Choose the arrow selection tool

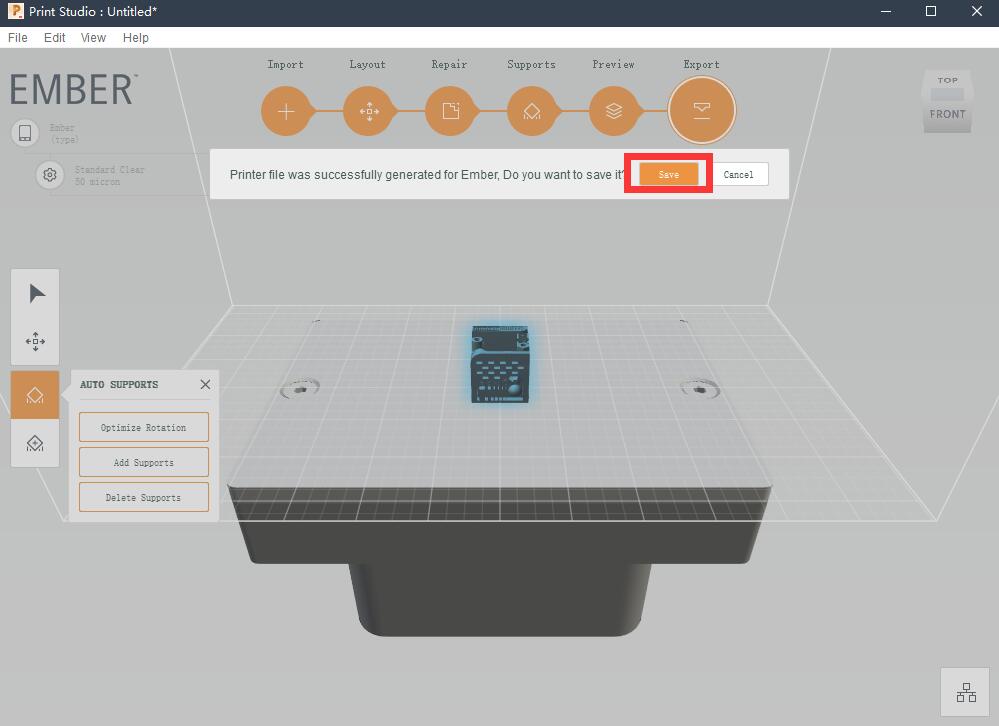(36, 293)
